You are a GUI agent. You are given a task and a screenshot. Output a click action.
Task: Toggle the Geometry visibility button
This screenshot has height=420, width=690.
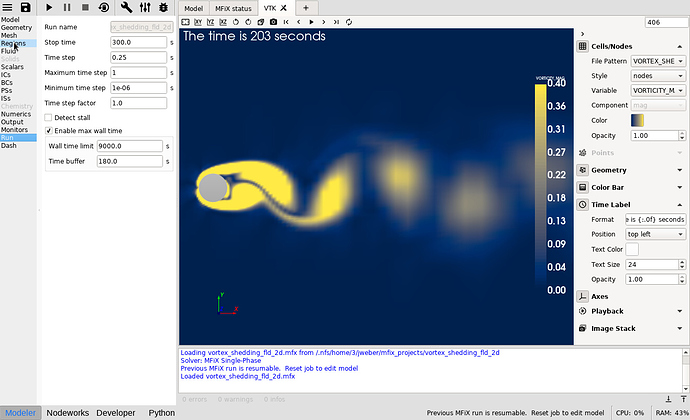tap(583, 170)
